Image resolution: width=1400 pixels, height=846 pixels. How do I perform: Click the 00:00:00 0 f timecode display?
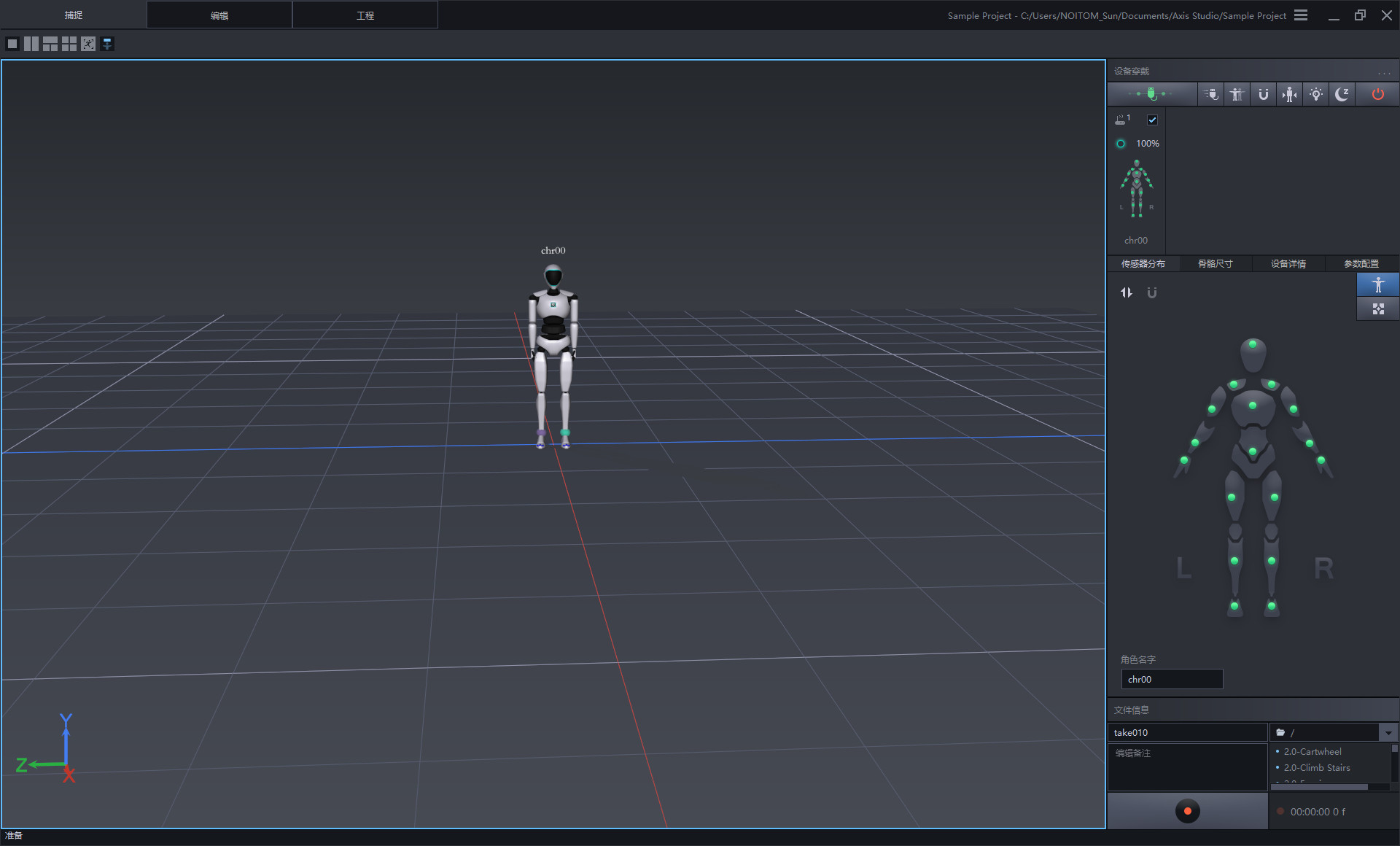coord(1318,812)
